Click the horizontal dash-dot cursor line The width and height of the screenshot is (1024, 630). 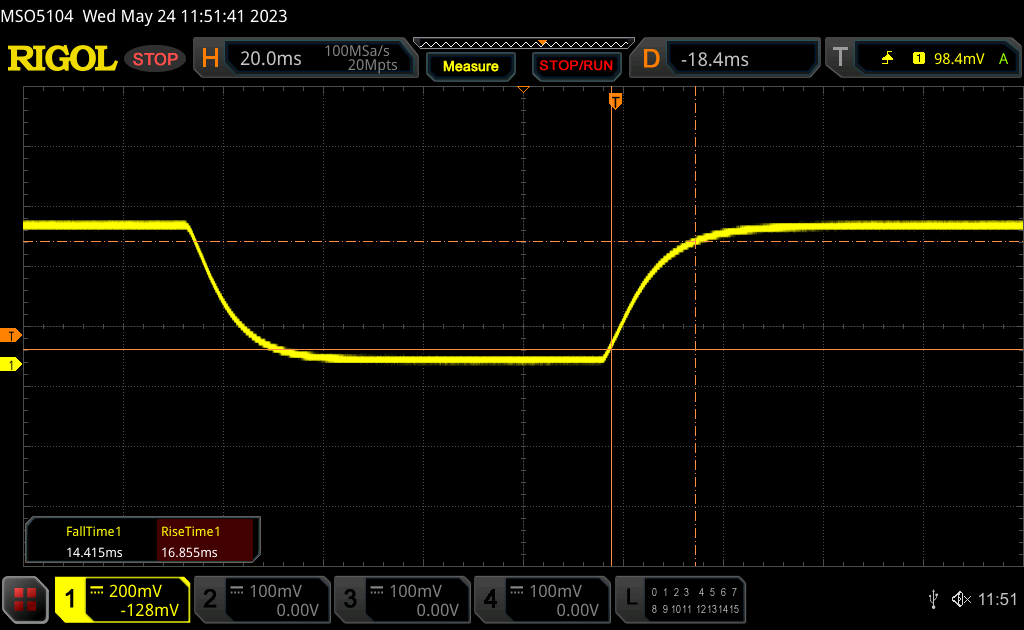click(x=523, y=242)
